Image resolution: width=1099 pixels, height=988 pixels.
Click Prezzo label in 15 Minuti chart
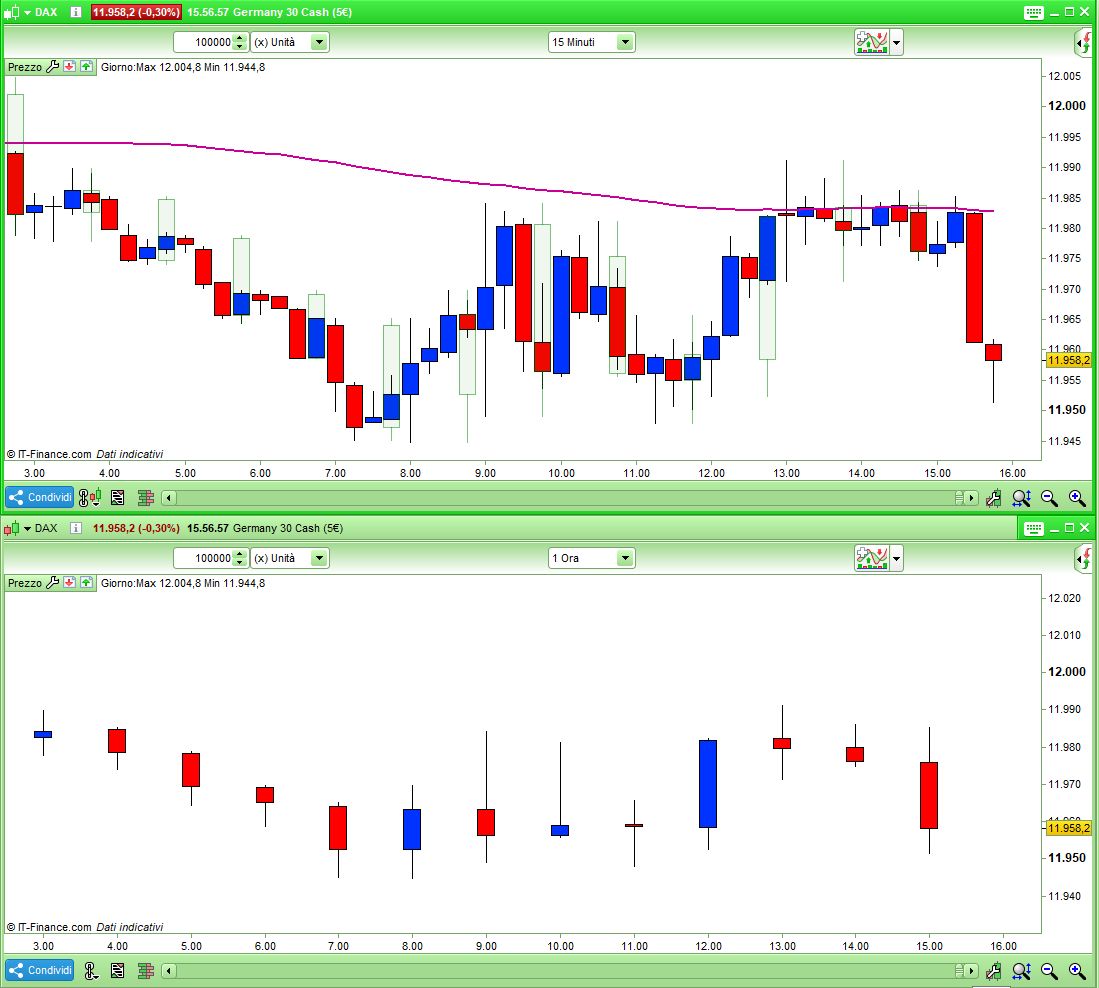point(25,67)
